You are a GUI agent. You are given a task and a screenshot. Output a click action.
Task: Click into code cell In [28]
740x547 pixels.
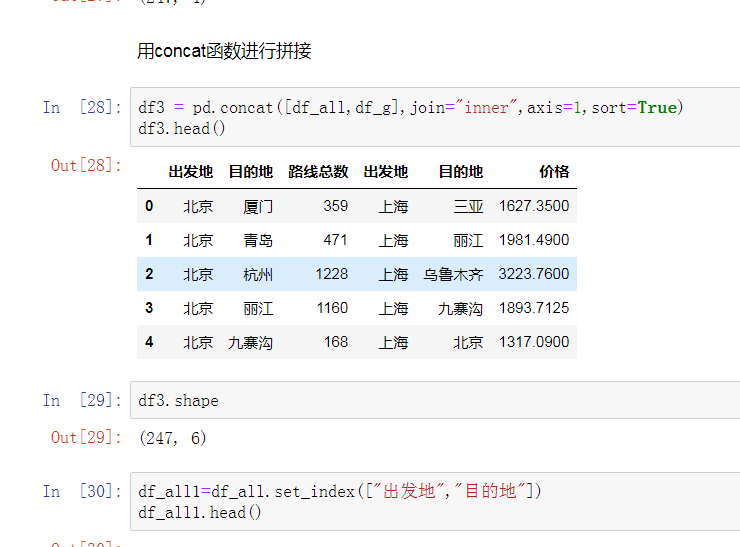(x=435, y=117)
